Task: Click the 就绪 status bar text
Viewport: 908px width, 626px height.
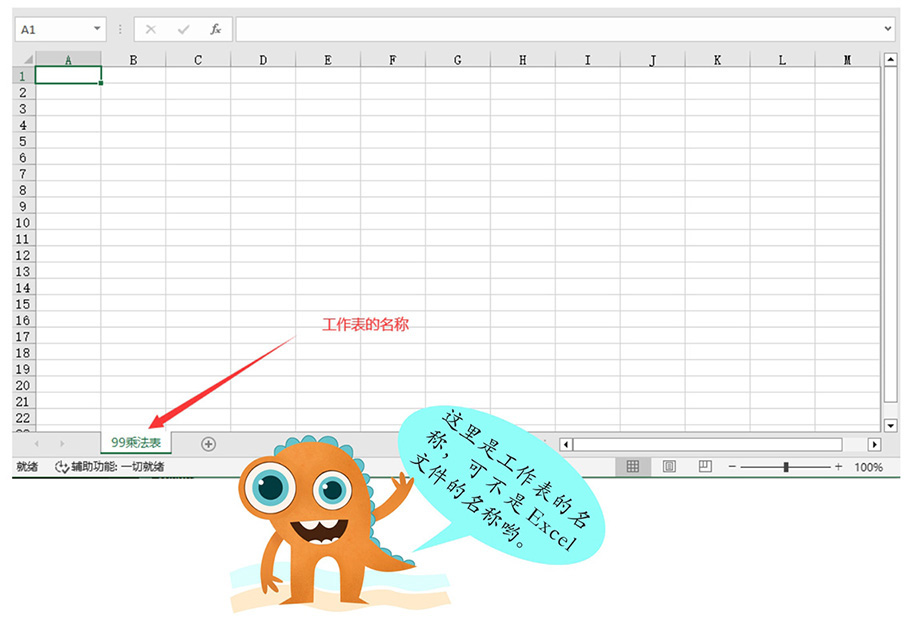Action: [x=27, y=467]
